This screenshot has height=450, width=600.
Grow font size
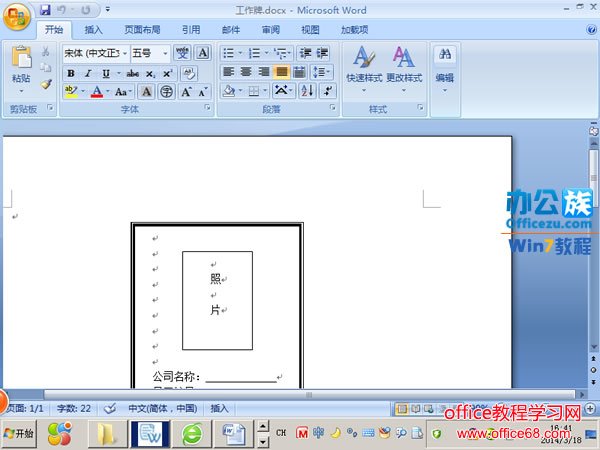point(186,91)
